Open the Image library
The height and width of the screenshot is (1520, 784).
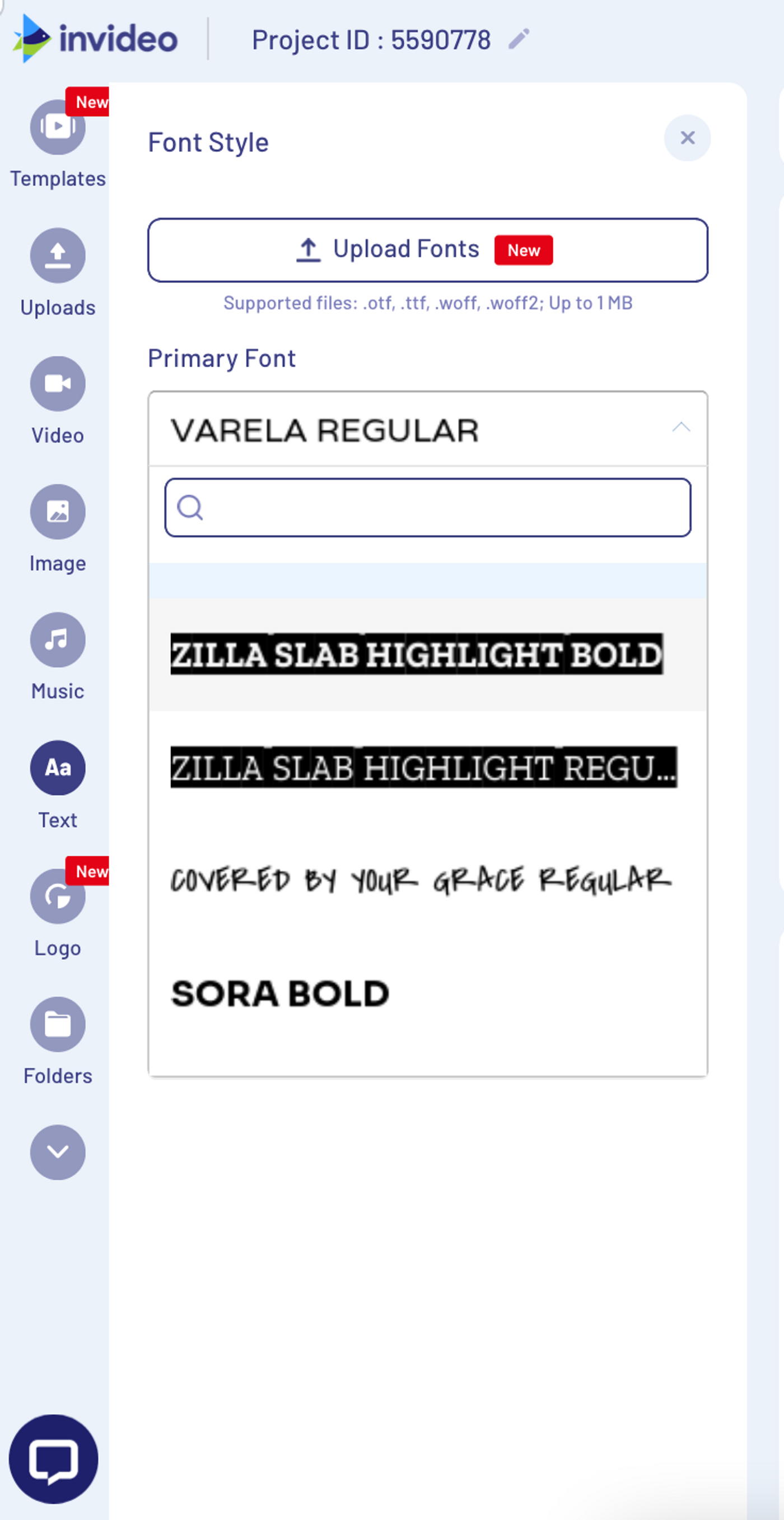click(x=57, y=511)
